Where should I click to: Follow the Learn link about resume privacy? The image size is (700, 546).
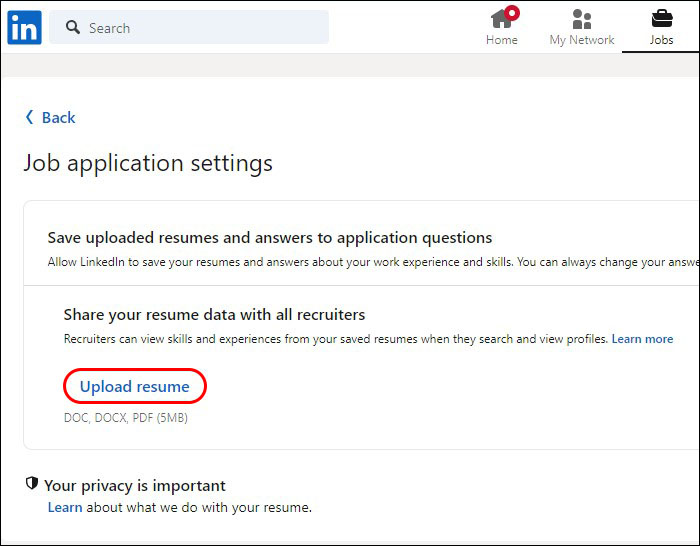pyautogui.click(x=65, y=507)
